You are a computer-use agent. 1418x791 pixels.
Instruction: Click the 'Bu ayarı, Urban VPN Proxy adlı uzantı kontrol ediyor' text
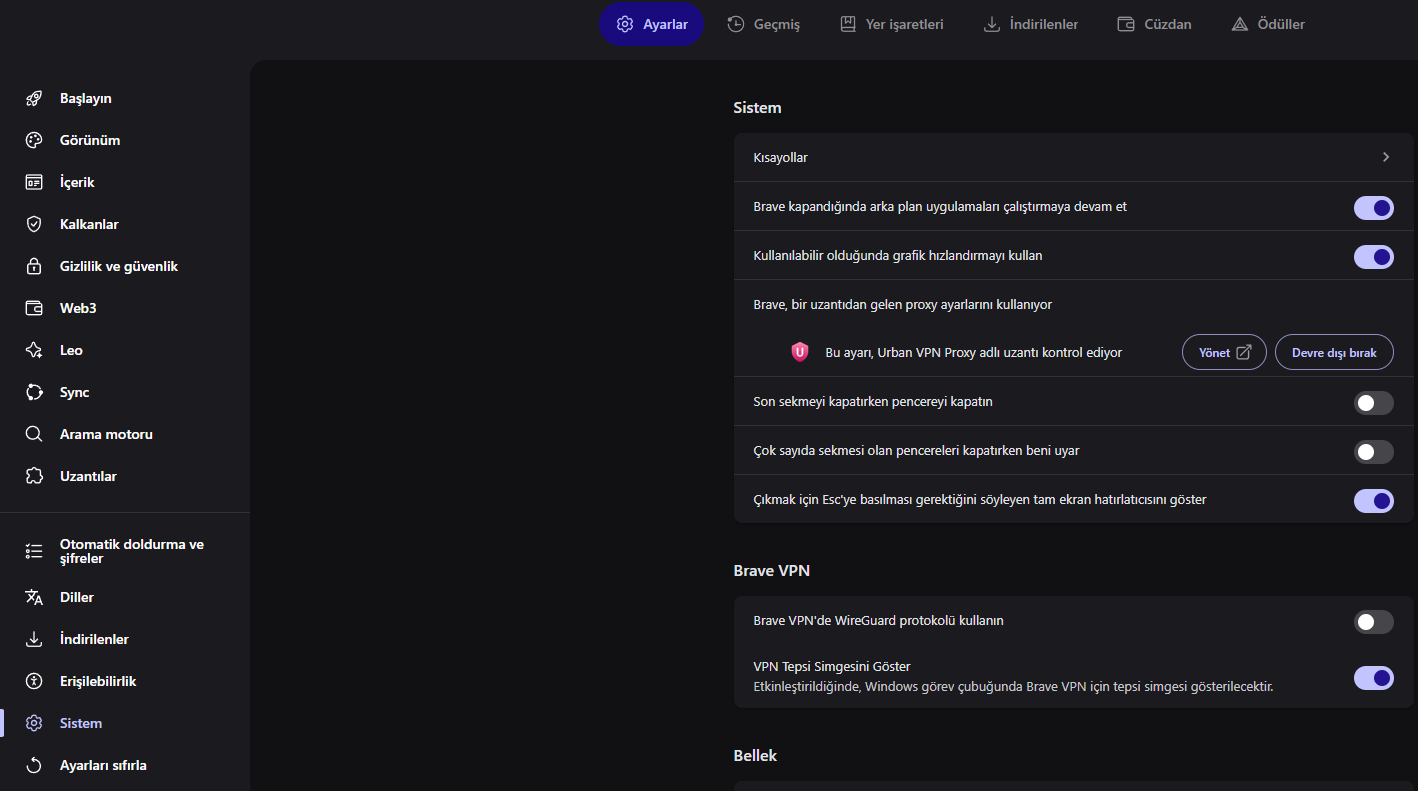[x=973, y=352]
